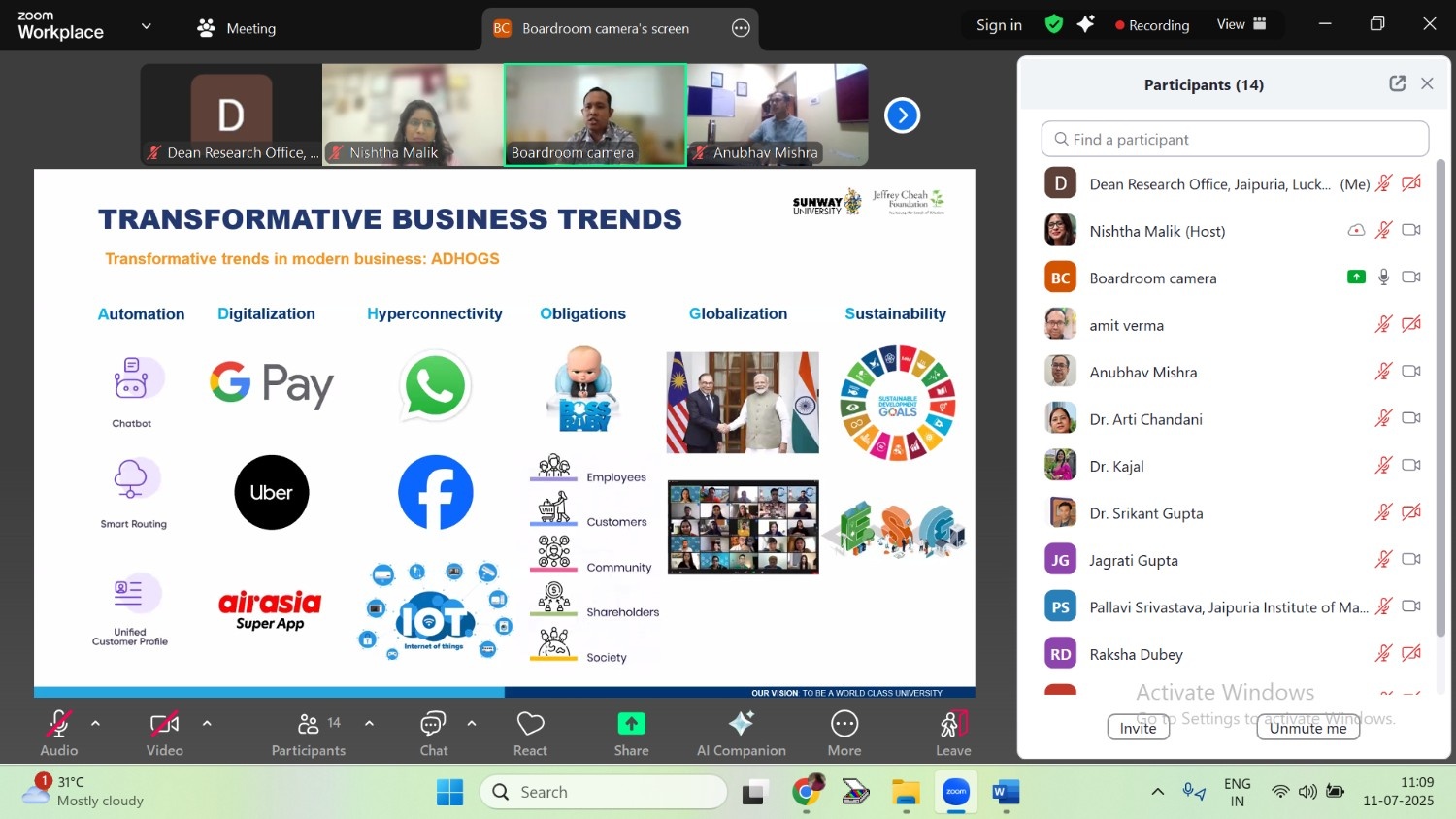Show hidden system tray icons
1456x819 pixels.
click(1157, 792)
